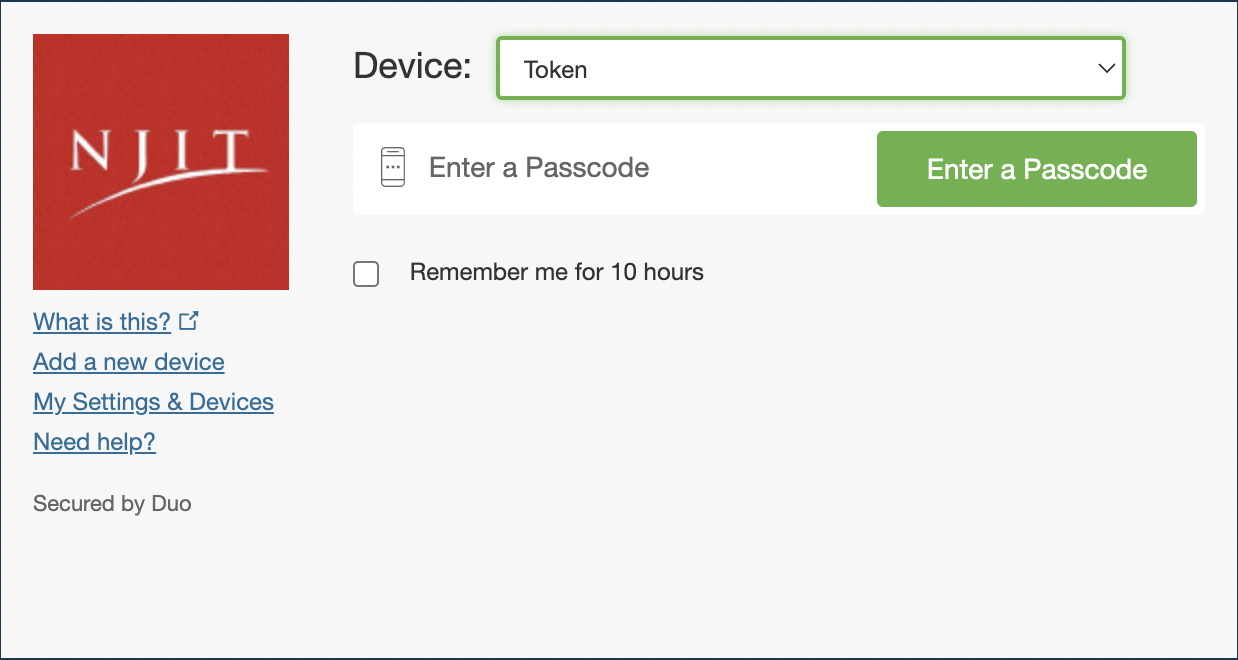1238x660 pixels.
Task: Click the swoosh under NJIT in the logo
Action: (x=165, y=193)
